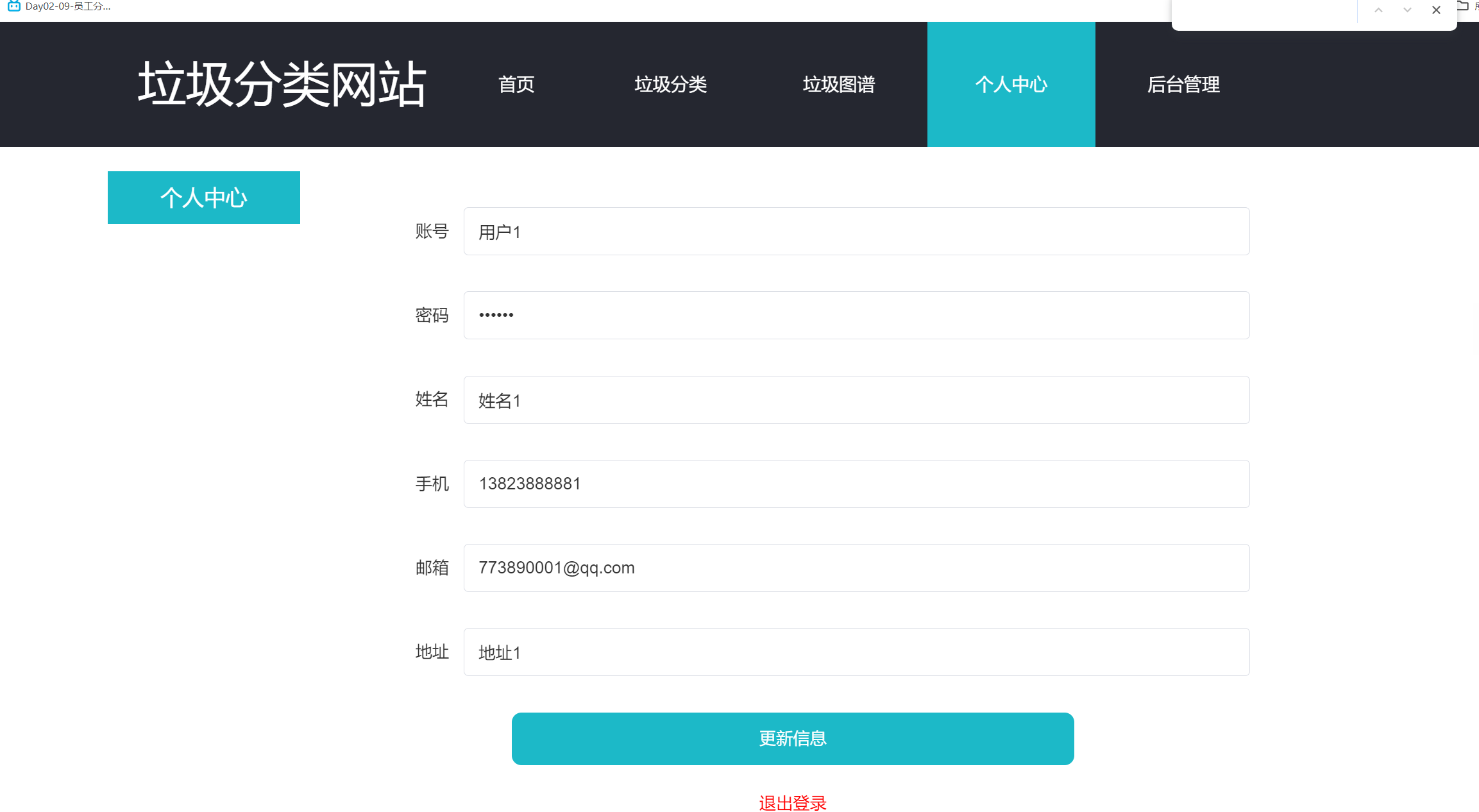The width and height of the screenshot is (1479, 812).
Task: Click the 地址 field label
Action: (x=432, y=652)
